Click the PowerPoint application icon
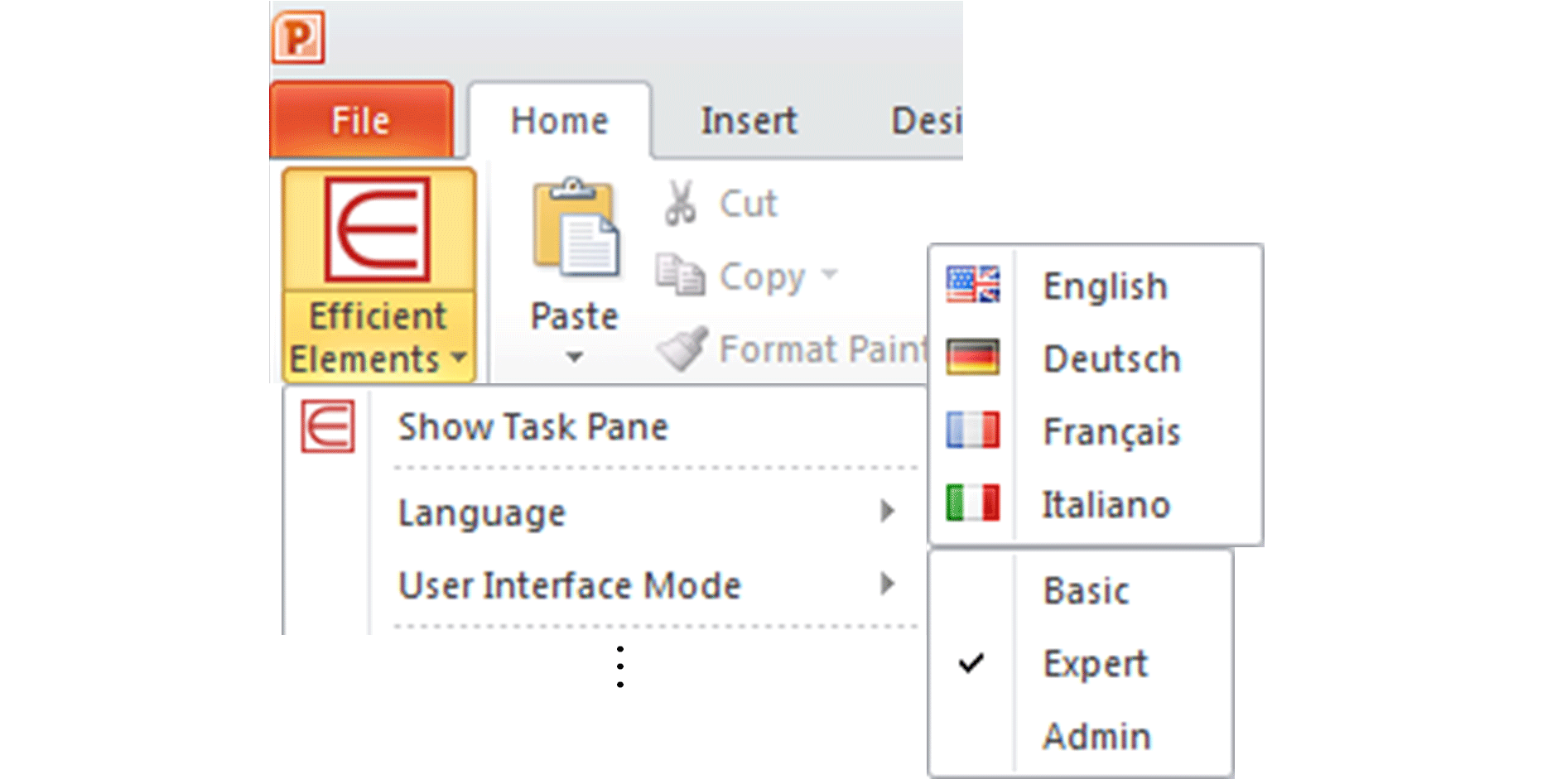Viewport: 1542px width, 784px height. pos(298,37)
